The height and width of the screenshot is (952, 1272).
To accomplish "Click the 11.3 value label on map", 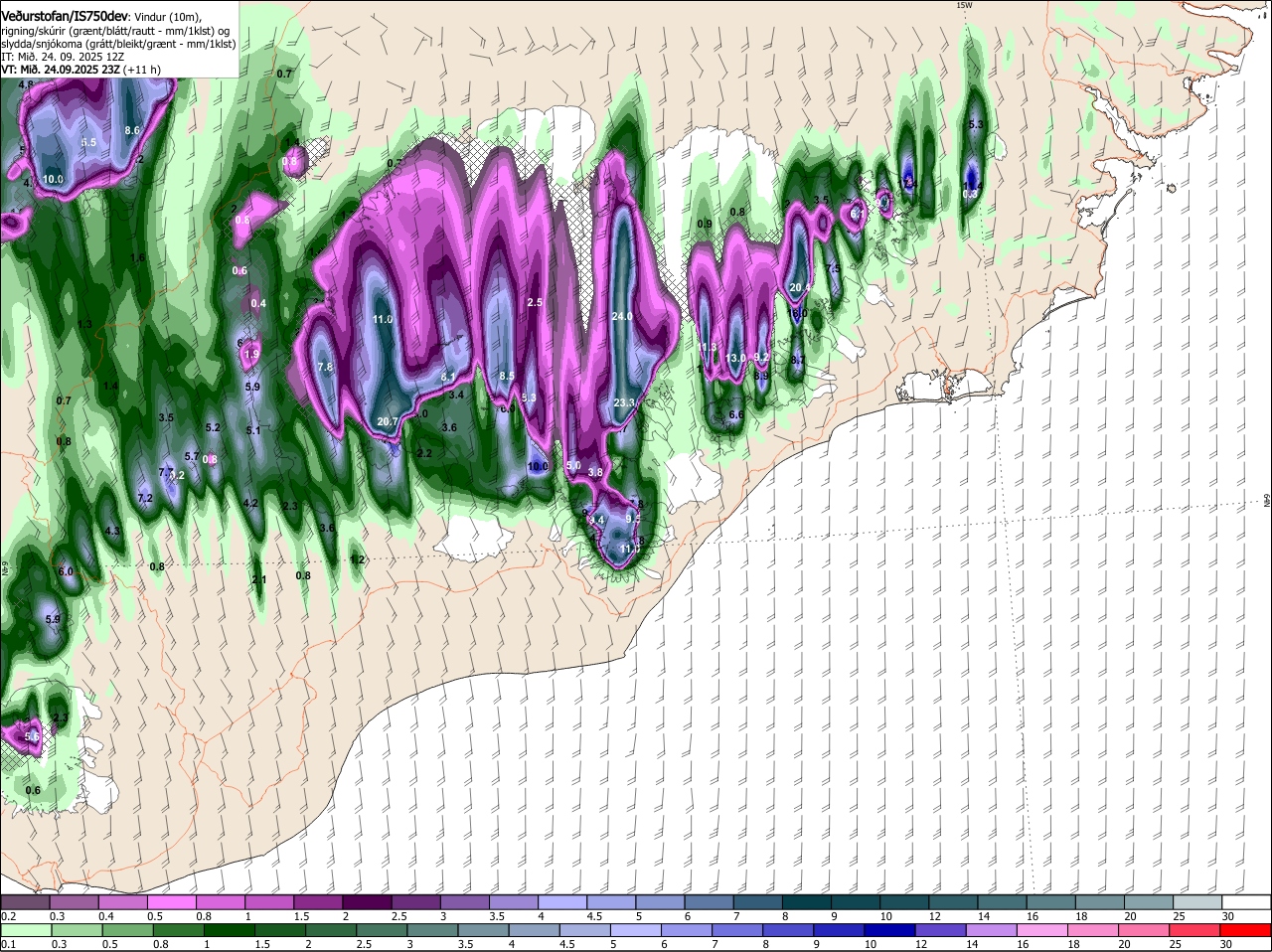I will point(708,347).
